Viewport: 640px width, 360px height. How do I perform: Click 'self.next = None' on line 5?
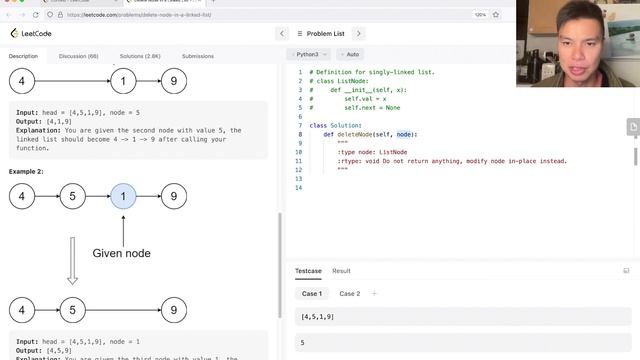pyautogui.click(x=372, y=108)
